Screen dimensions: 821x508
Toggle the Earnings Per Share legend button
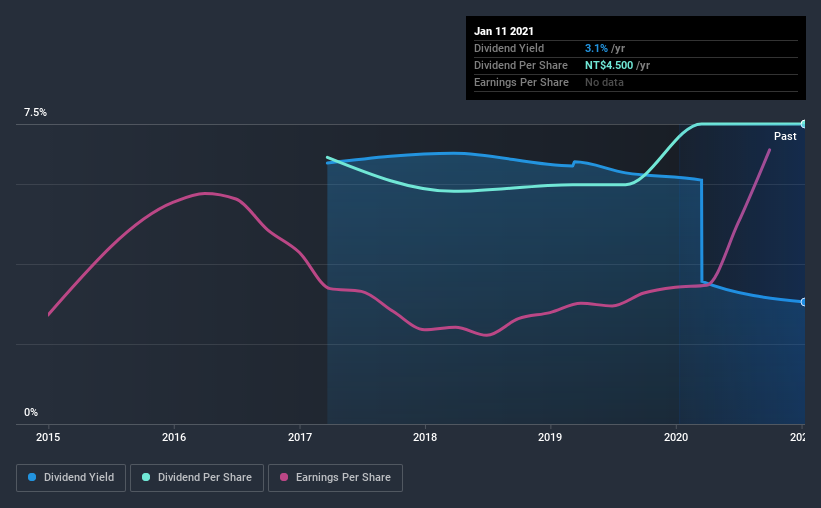(335, 478)
